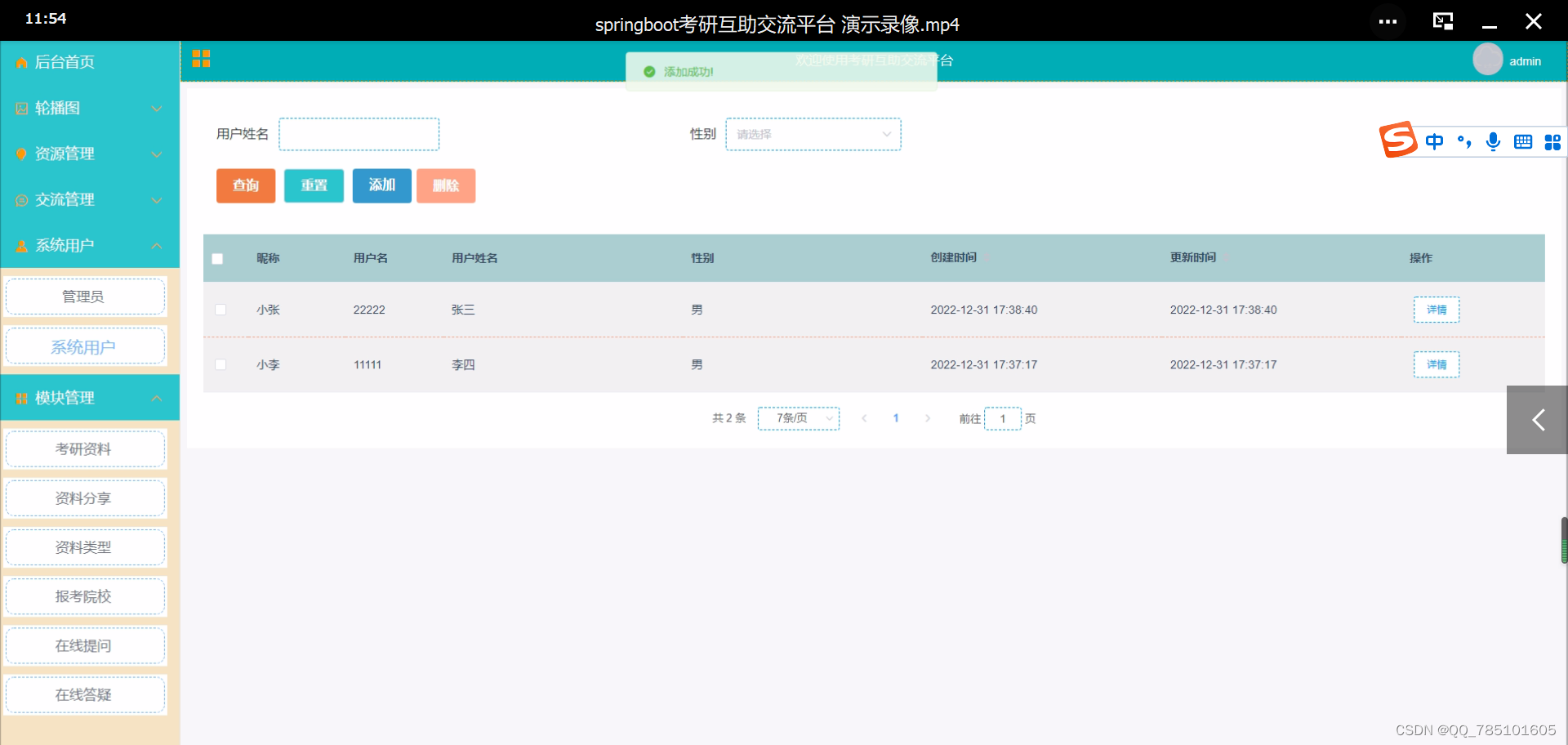
Task: Click the 查询 search button
Action: pyautogui.click(x=245, y=185)
